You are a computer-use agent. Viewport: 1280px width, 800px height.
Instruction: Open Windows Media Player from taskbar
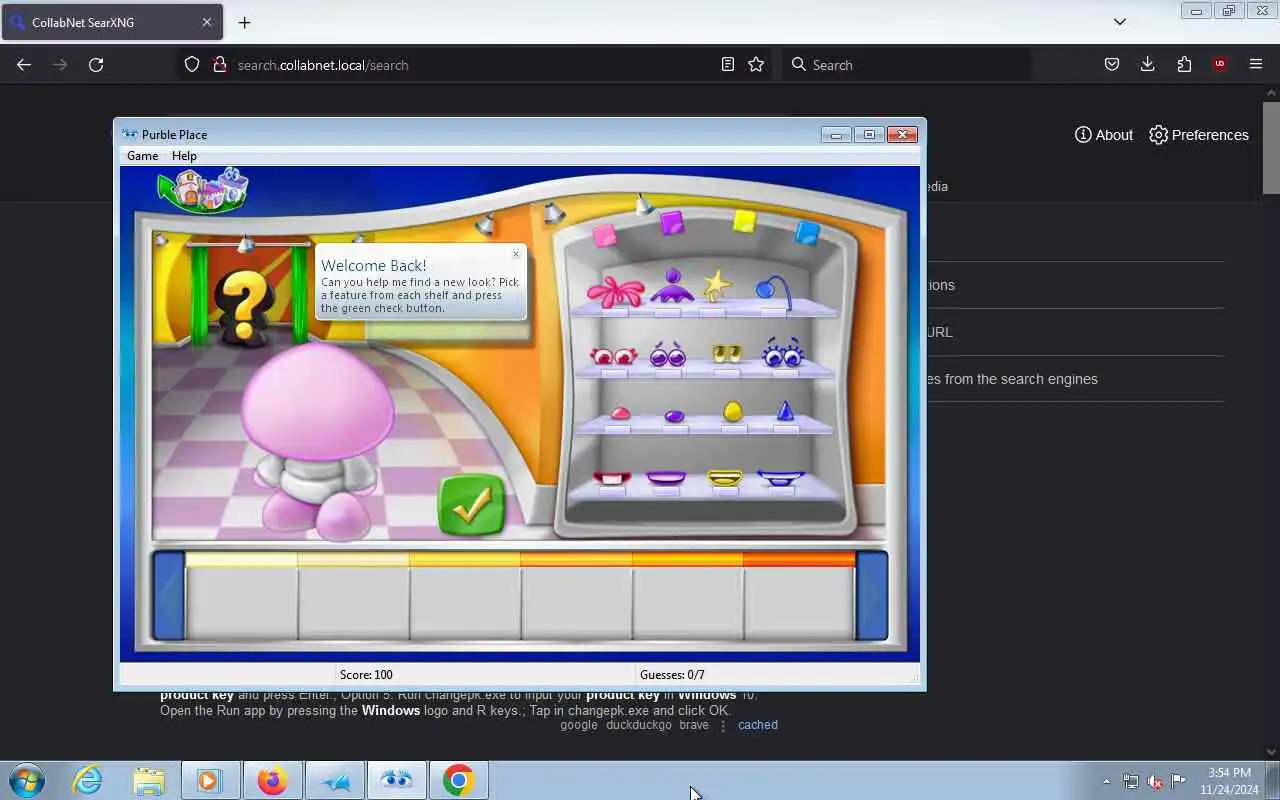(210, 780)
